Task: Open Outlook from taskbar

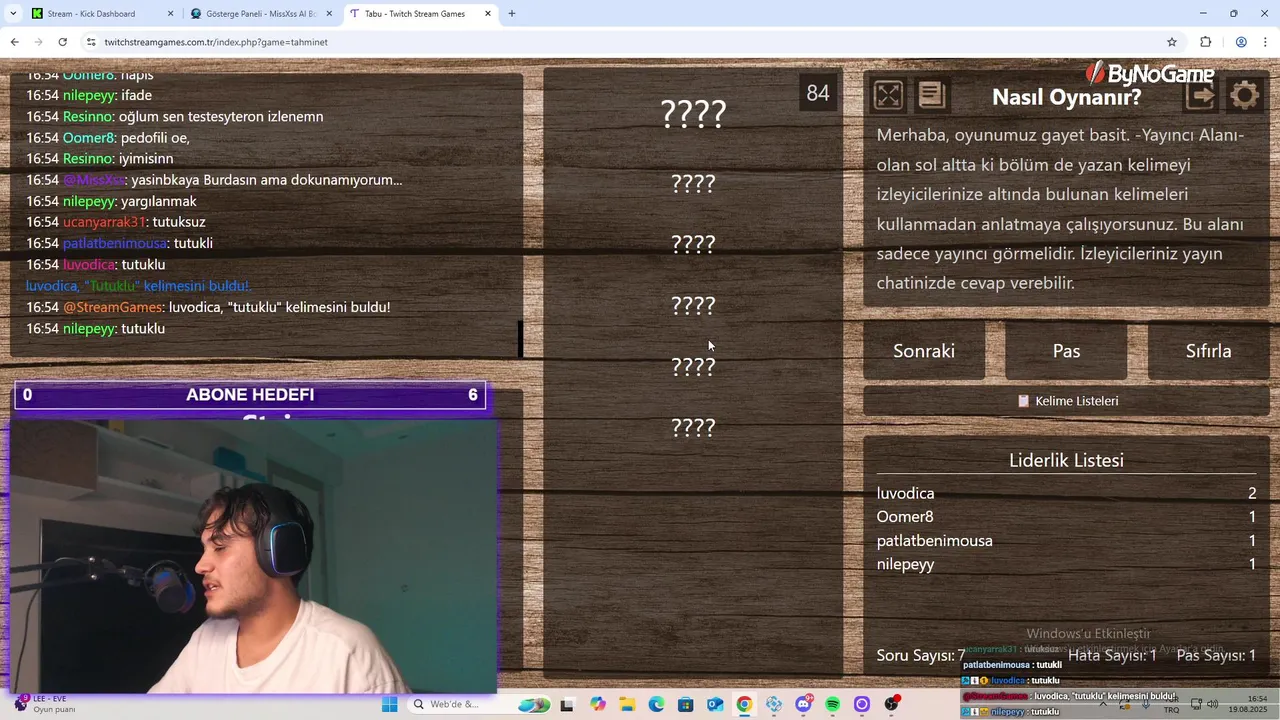Action: [x=715, y=705]
